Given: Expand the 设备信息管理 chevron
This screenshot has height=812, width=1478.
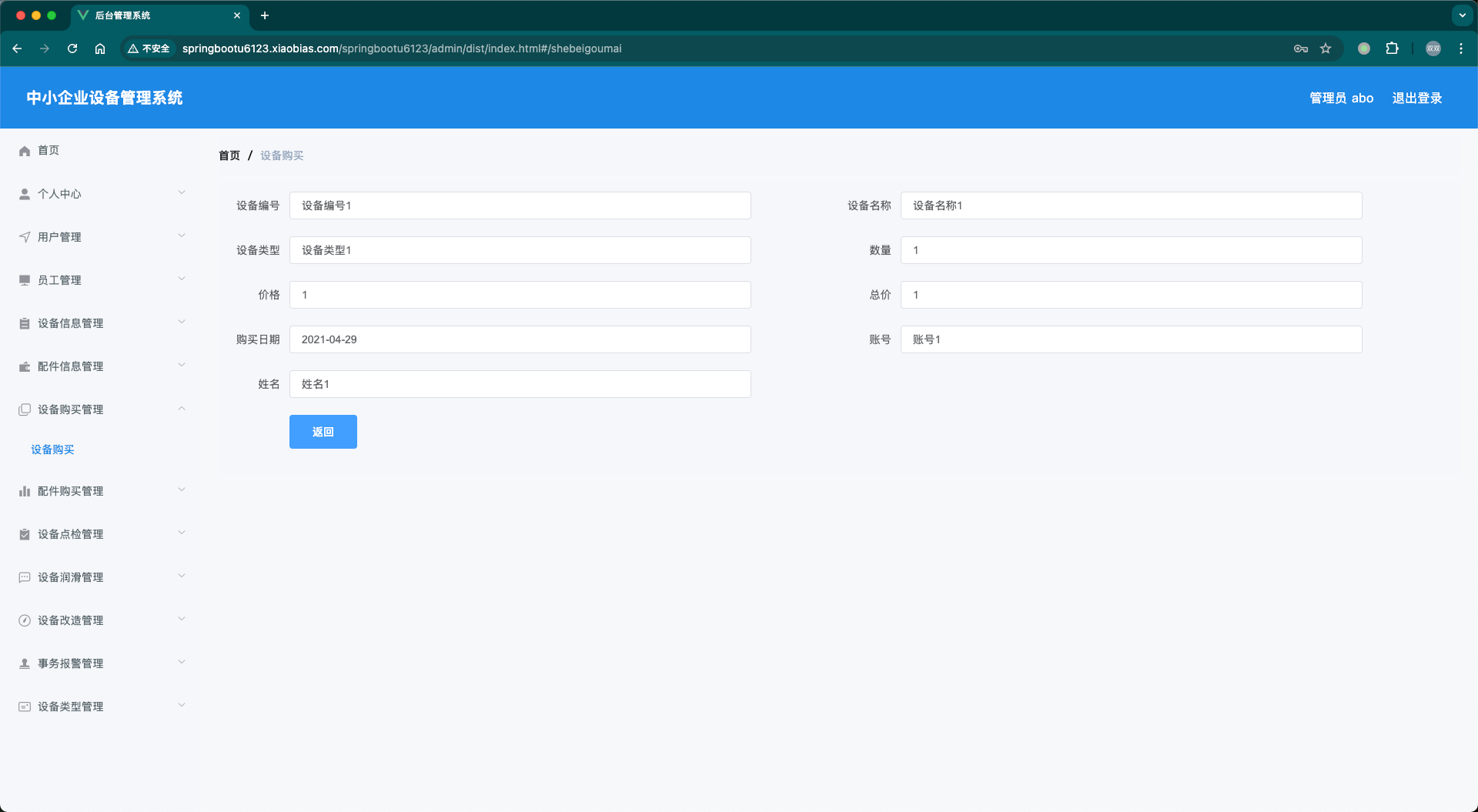Looking at the screenshot, I should click(x=182, y=322).
